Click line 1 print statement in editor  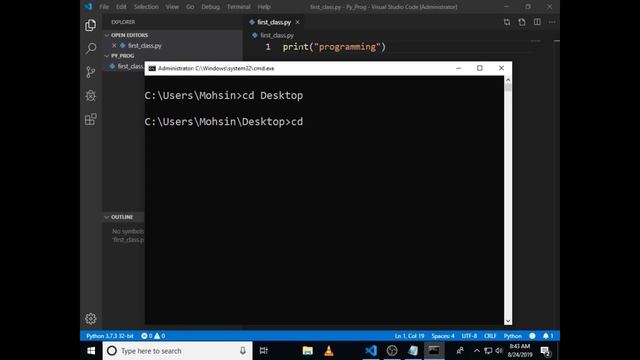pos(334,47)
